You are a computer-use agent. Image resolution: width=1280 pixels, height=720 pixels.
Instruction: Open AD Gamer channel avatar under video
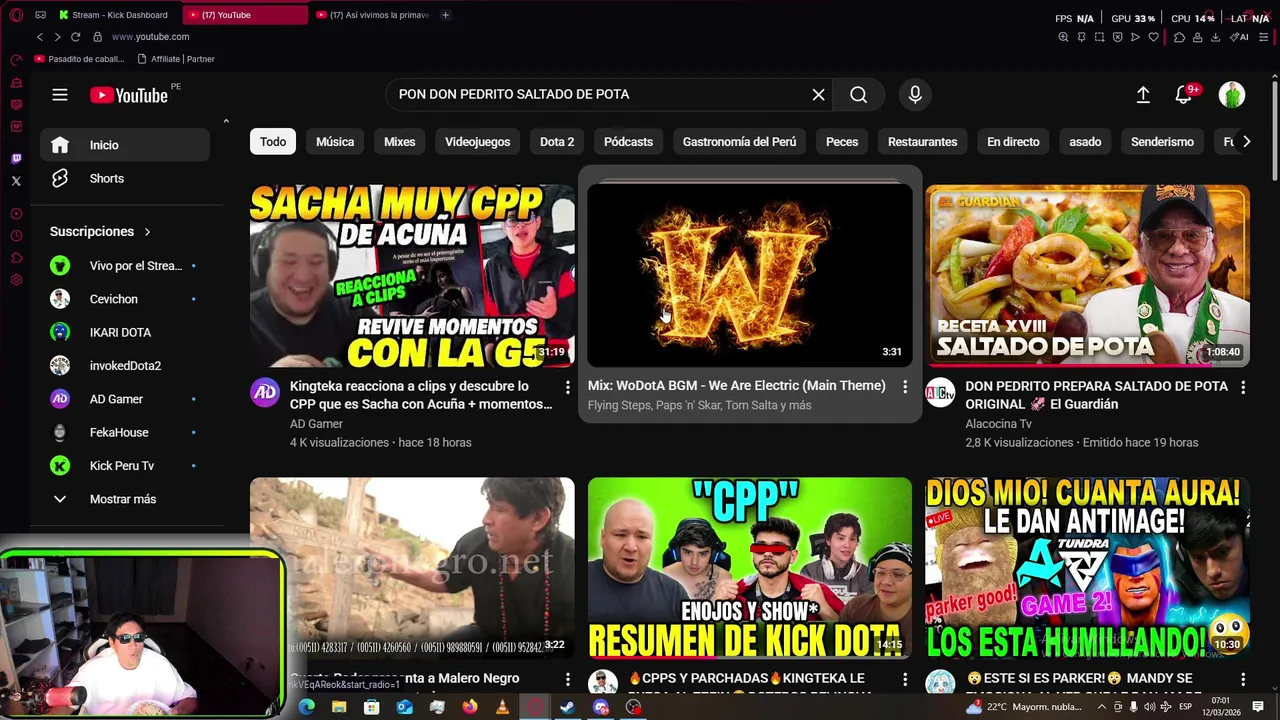(265, 393)
